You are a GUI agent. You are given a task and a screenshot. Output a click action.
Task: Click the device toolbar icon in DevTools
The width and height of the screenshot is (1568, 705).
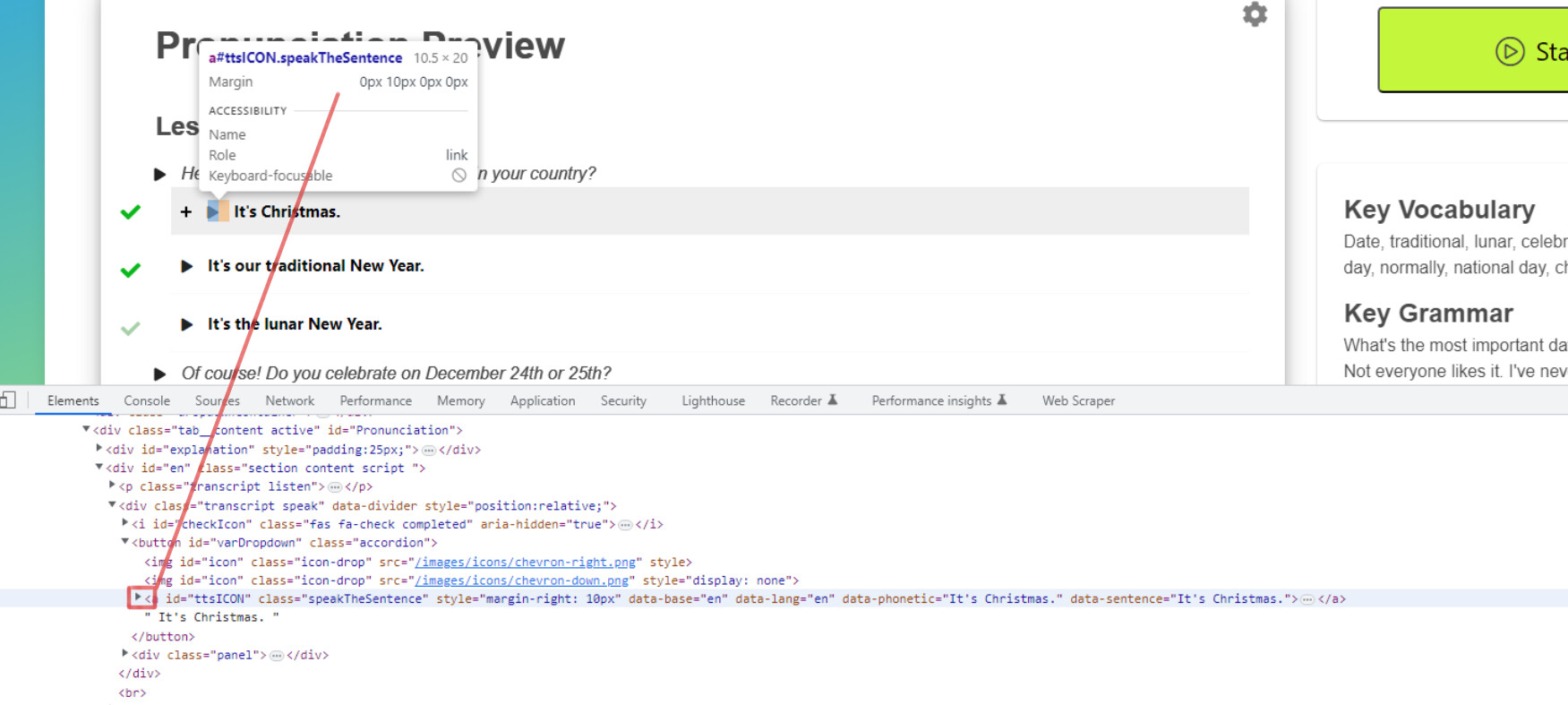[x=7, y=400]
